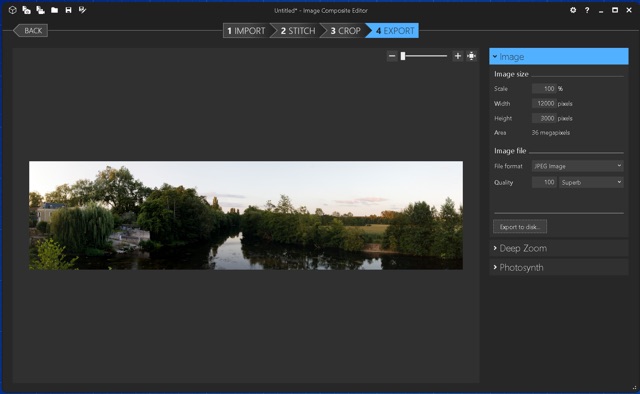This screenshot has height=394, width=640.
Task: Click the '36 megapixels' area value
Action: click(551, 133)
